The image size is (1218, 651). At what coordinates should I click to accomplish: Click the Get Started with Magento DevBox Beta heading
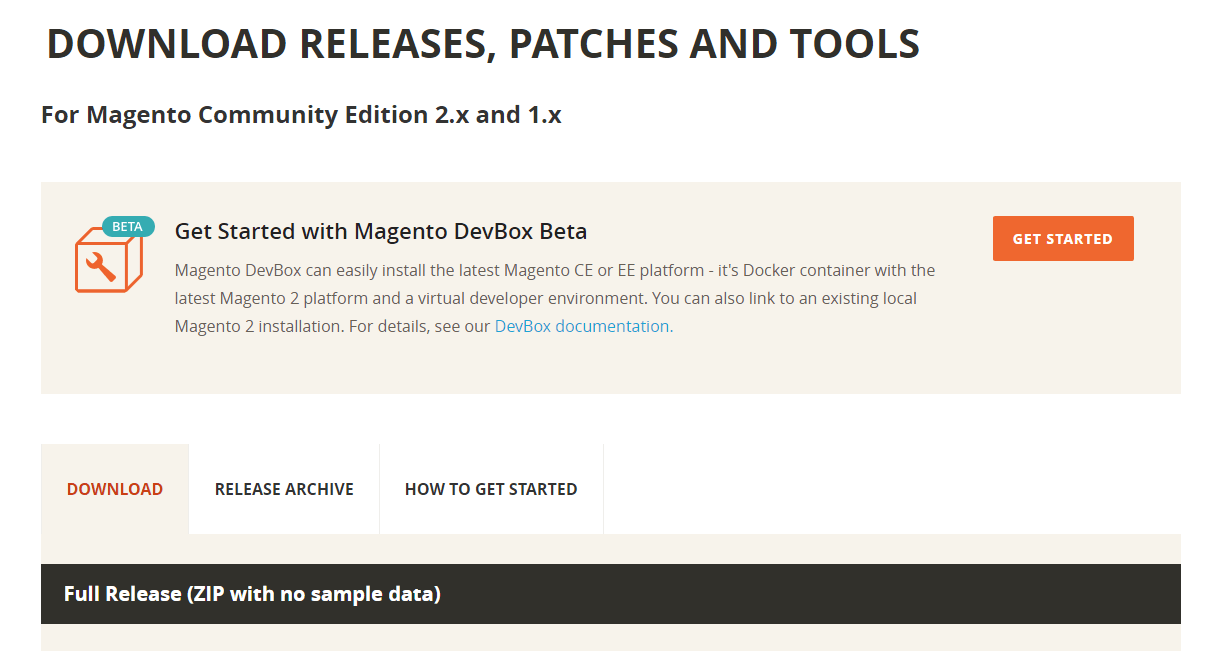(x=380, y=231)
